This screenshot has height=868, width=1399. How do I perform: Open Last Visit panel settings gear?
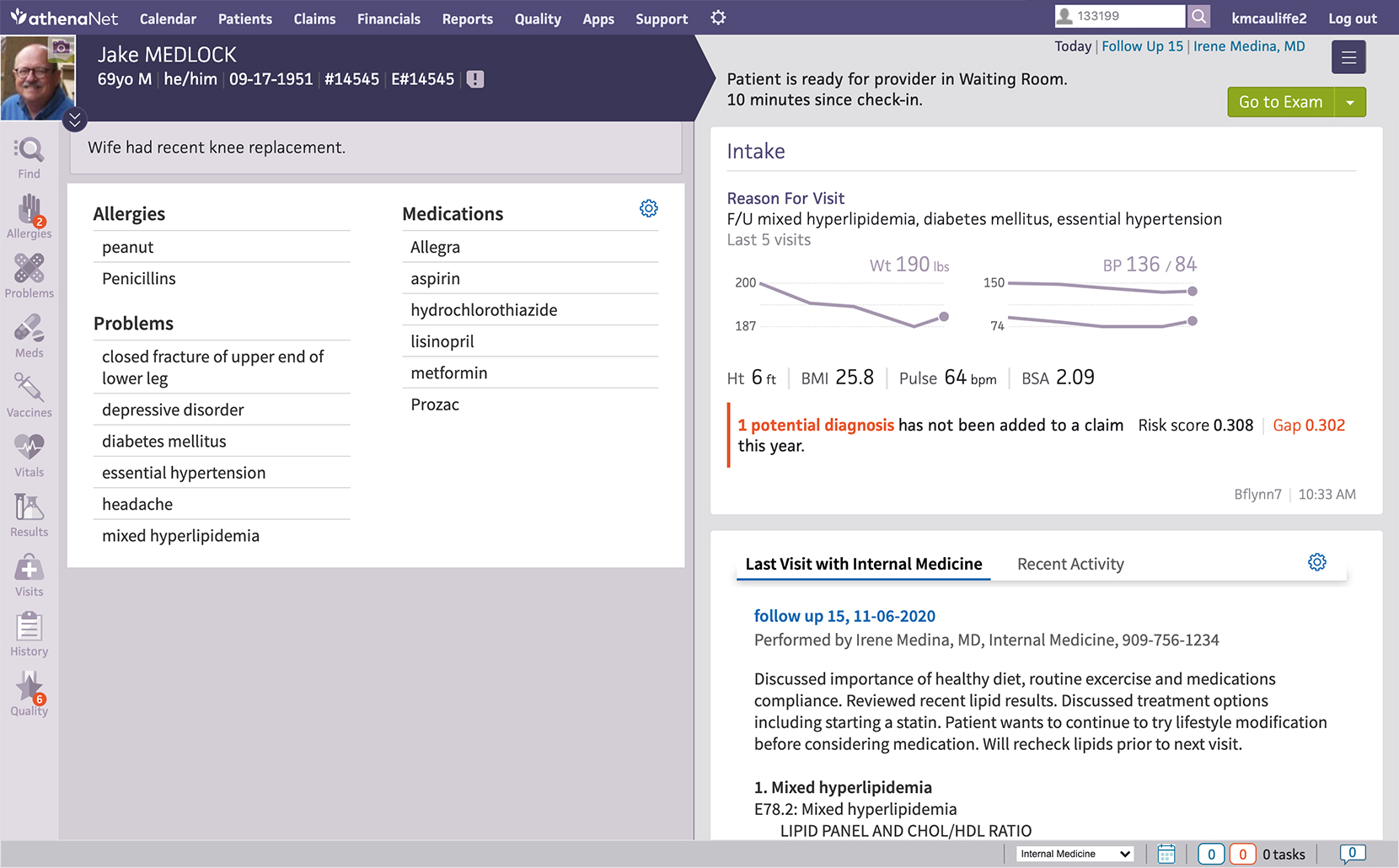[x=1317, y=562]
